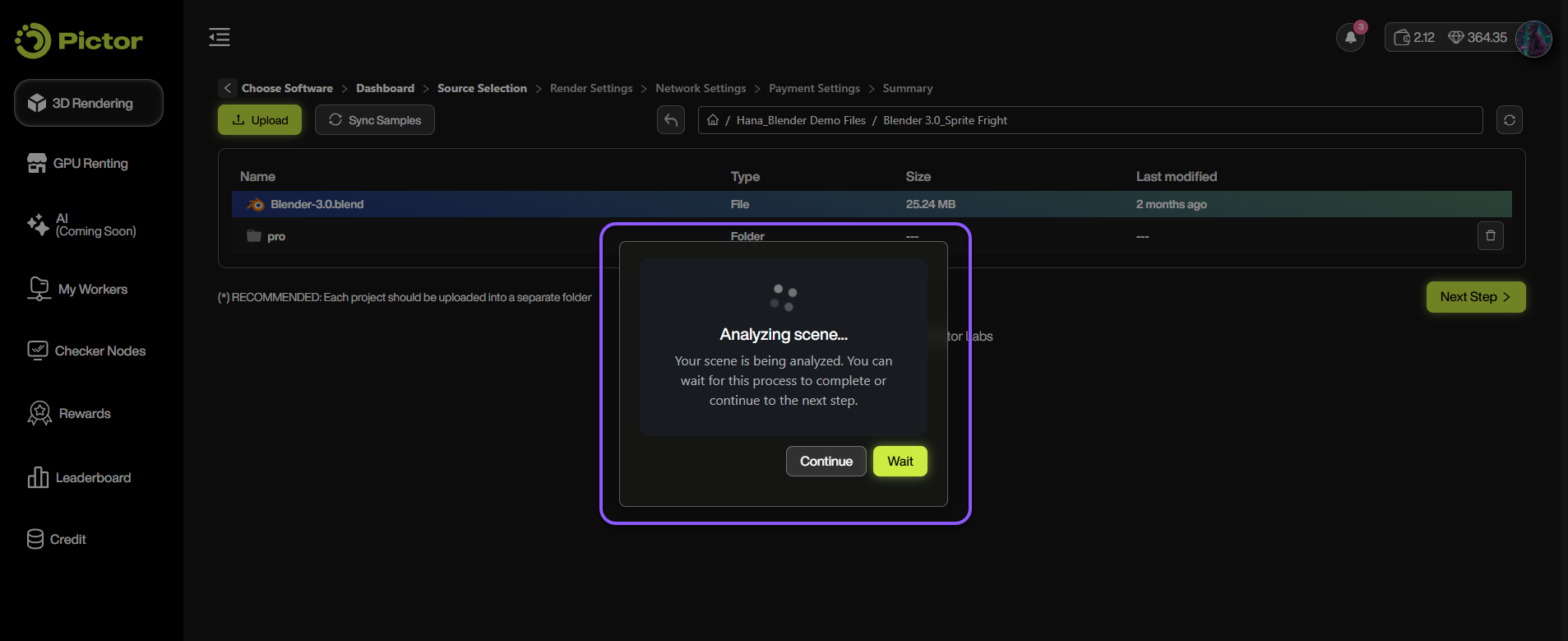
Task: Open the user profile avatar
Action: click(1533, 39)
